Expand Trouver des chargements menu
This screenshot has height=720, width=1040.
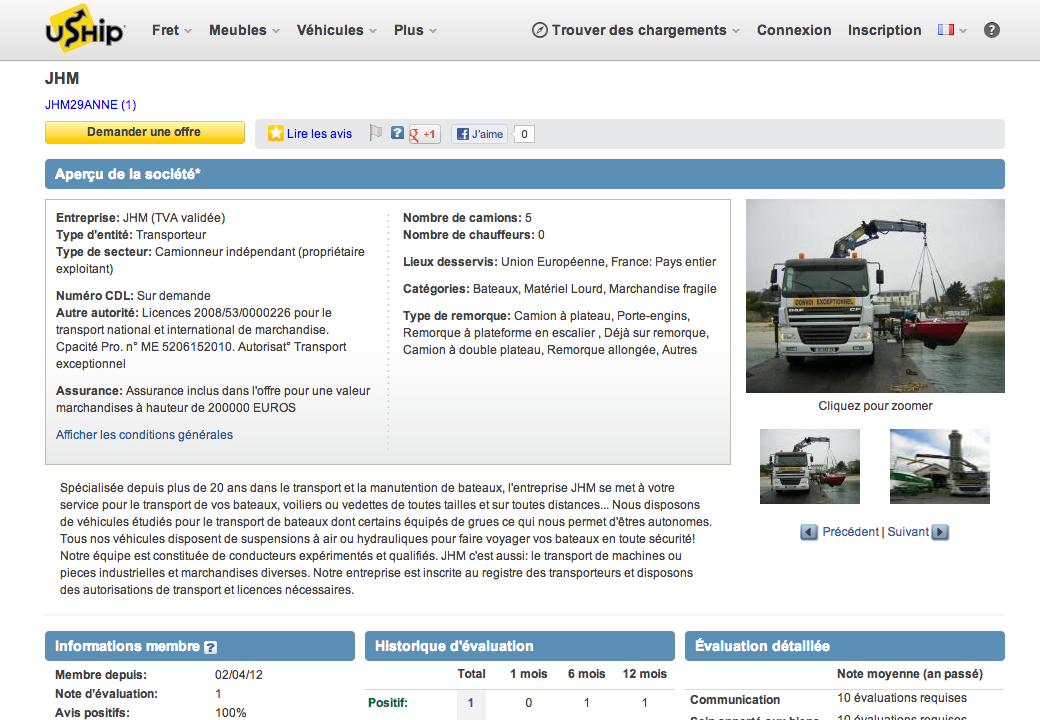pyautogui.click(x=635, y=30)
